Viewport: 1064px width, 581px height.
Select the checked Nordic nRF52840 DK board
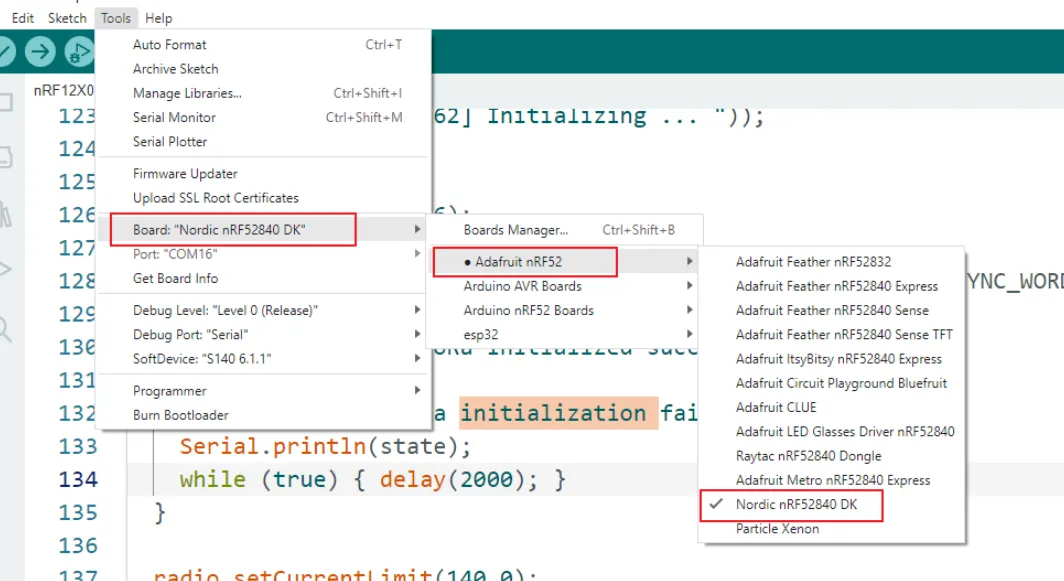click(796, 505)
